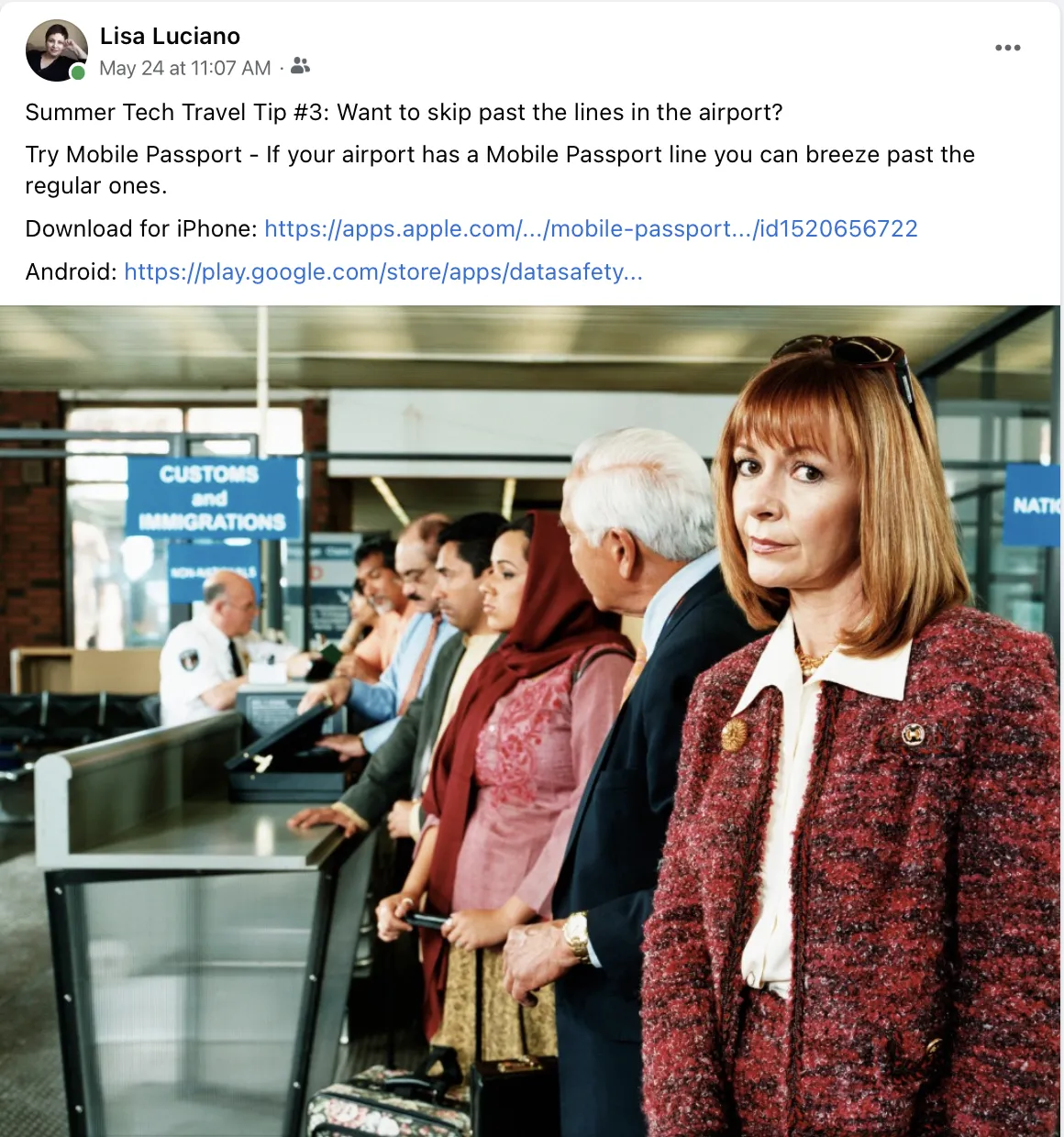1064x1137 pixels.
Task: Follow the apps.apple.com Mobile Passport link
Action: [591, 228]
